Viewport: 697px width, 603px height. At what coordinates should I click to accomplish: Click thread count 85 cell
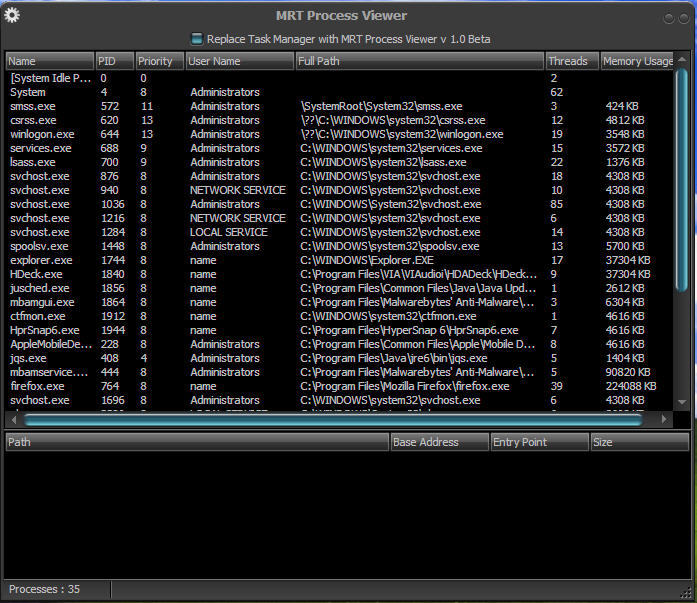[x=557, y=204]
